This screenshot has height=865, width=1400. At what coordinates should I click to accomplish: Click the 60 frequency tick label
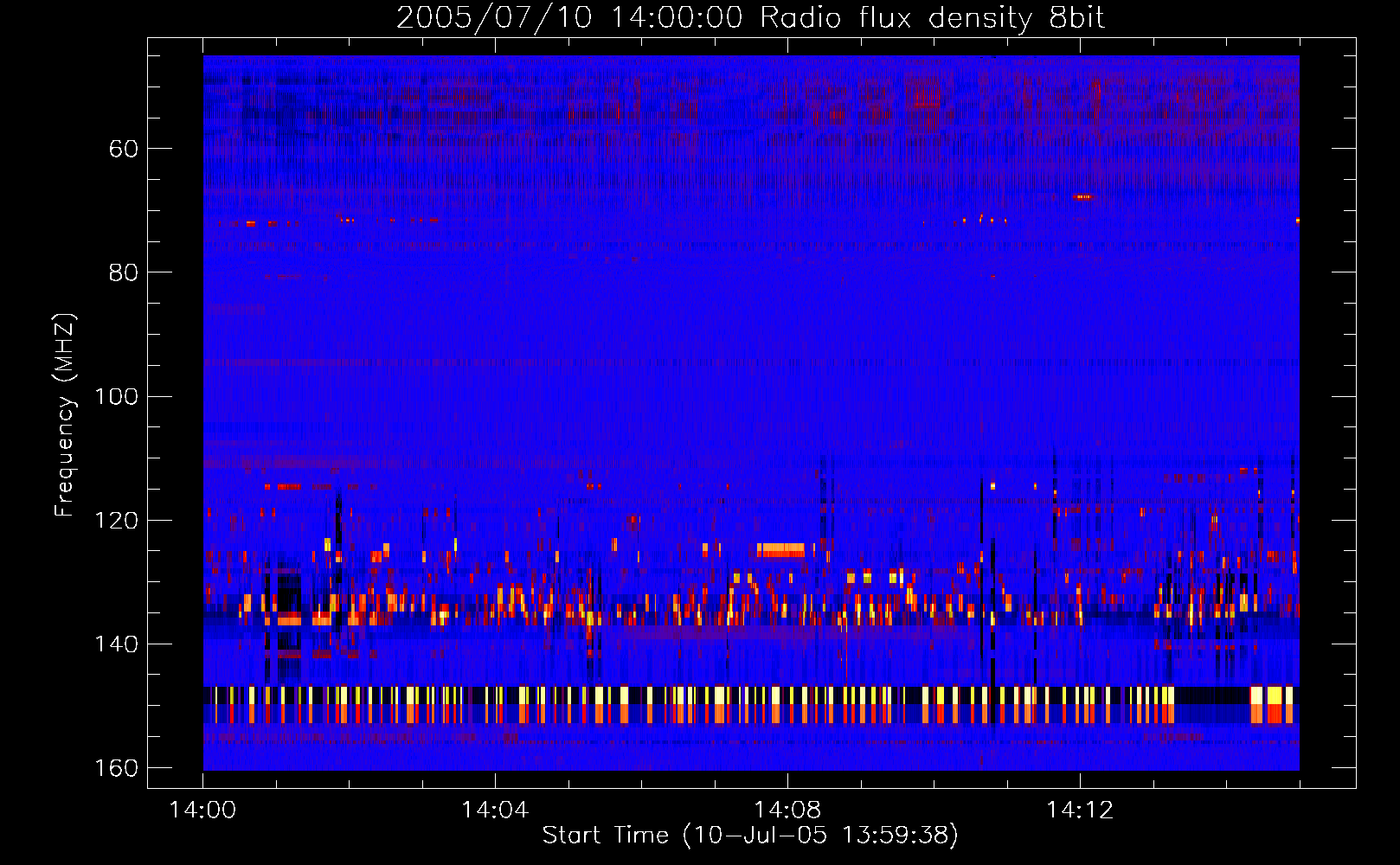click(124, 149)
